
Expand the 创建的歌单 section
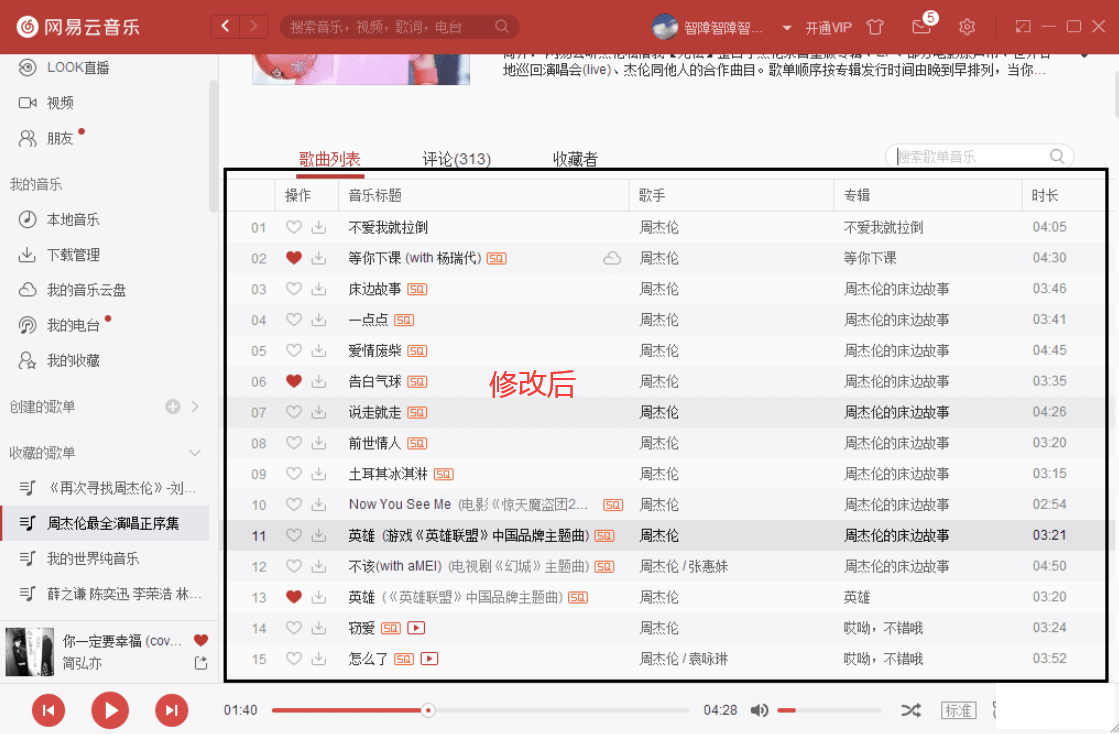(x=195, y=407)
